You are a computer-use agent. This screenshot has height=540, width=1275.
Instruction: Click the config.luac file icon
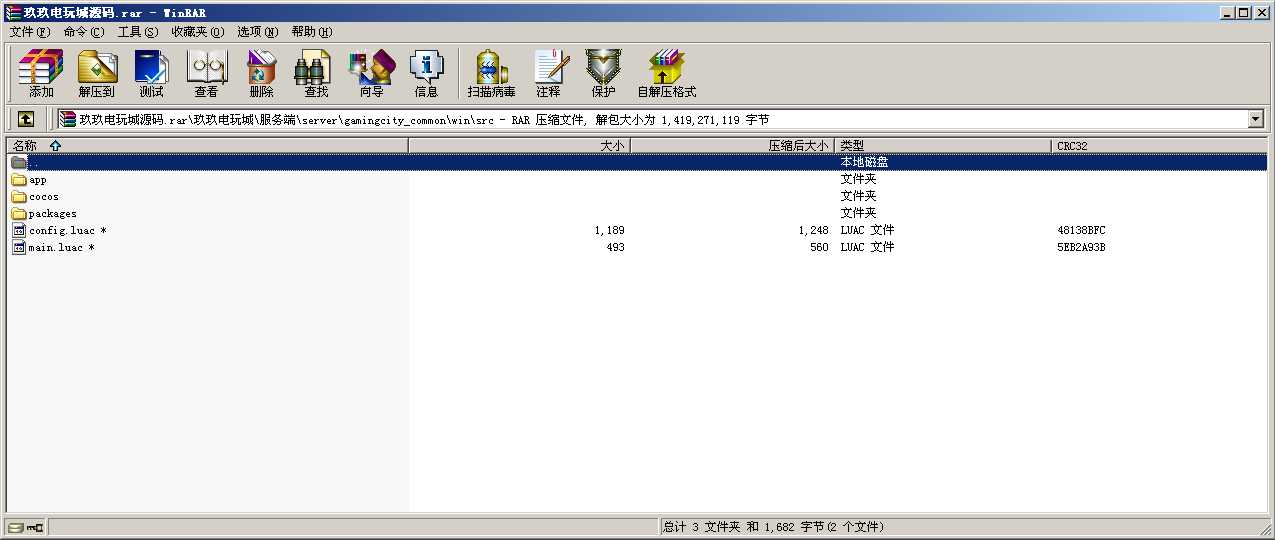[19, 230]
